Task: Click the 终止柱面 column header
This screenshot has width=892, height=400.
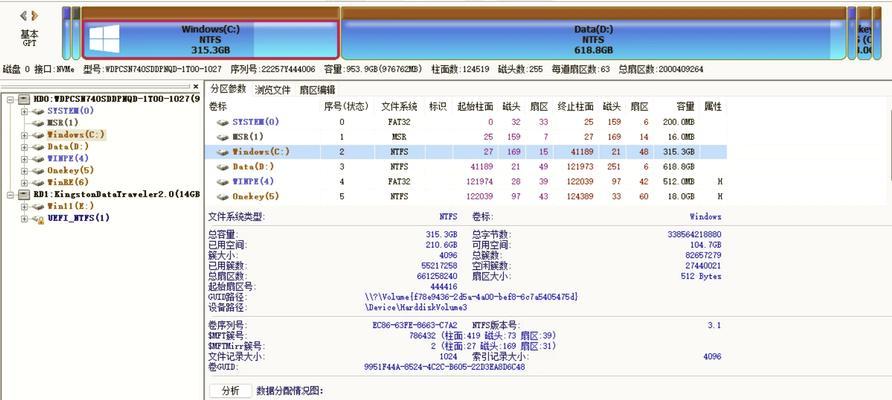Action: point(576,106)
